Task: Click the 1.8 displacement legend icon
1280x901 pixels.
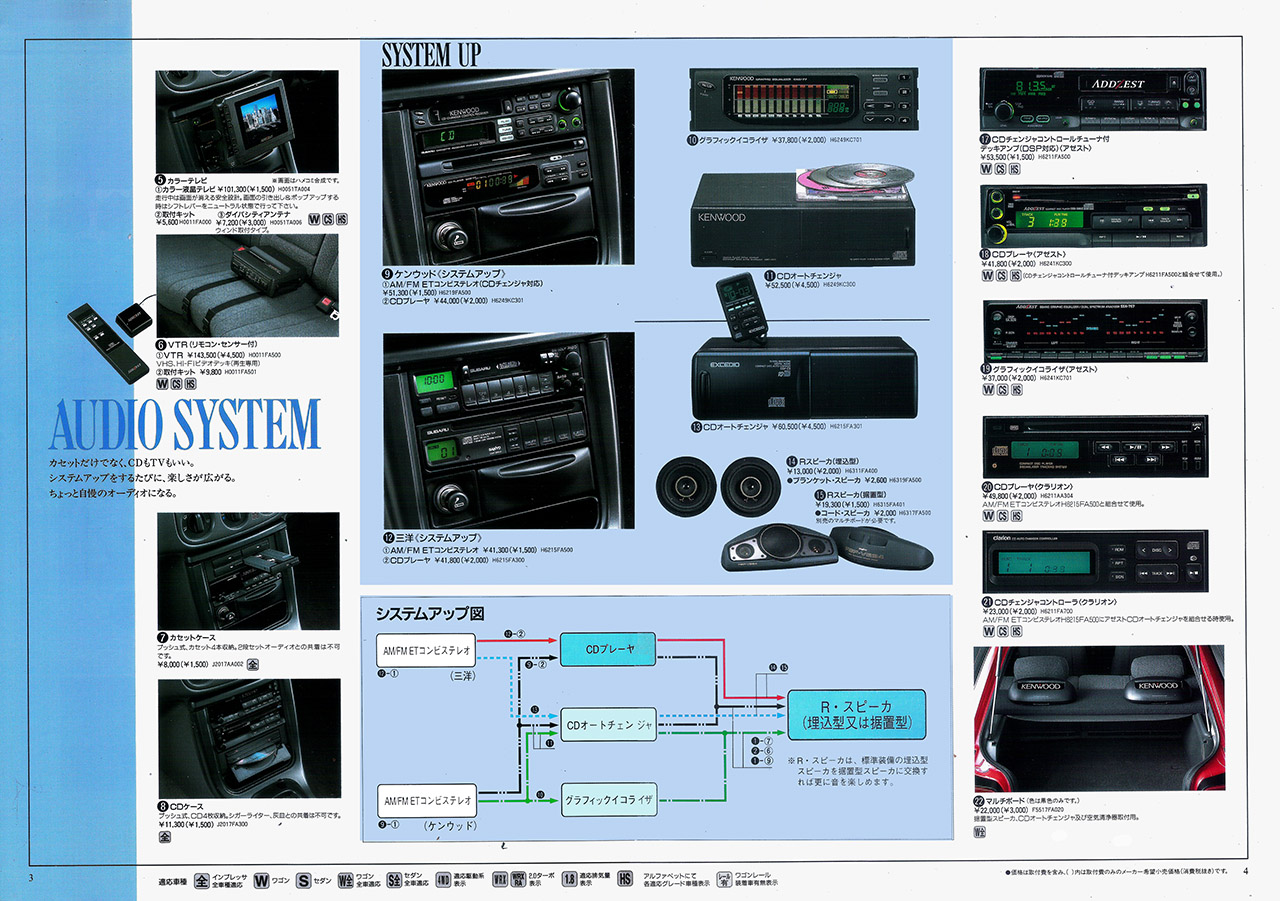Action: (569, 881)
